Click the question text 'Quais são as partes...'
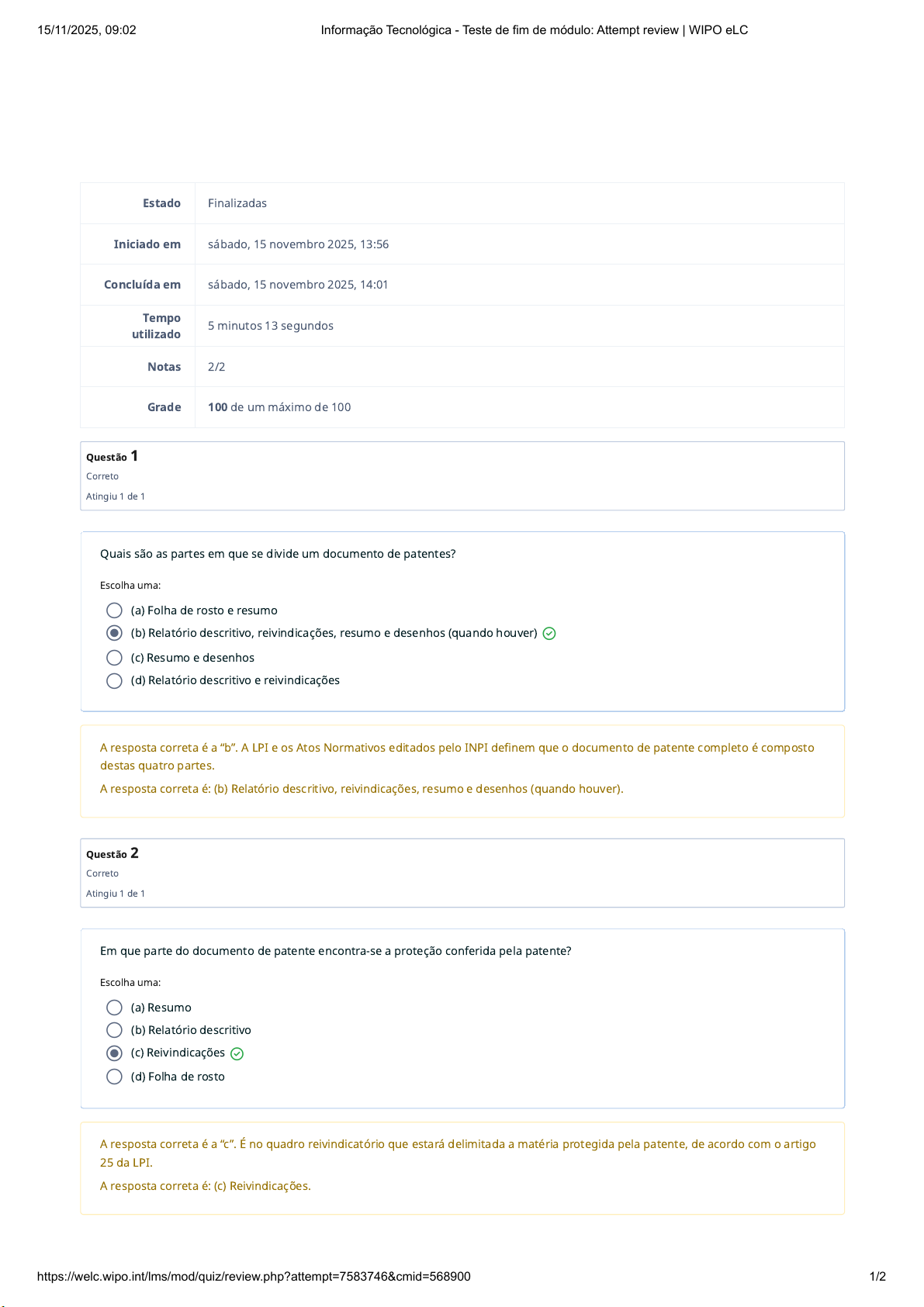 [x=278, y=554]
